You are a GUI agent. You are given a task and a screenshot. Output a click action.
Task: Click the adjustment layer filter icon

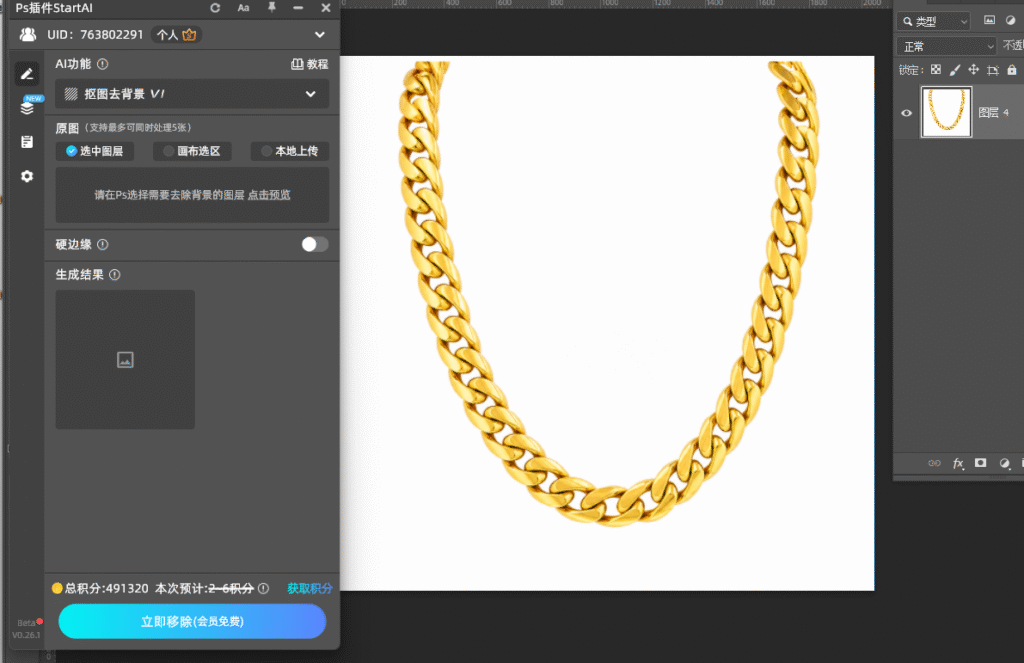tap(1010, 20)
